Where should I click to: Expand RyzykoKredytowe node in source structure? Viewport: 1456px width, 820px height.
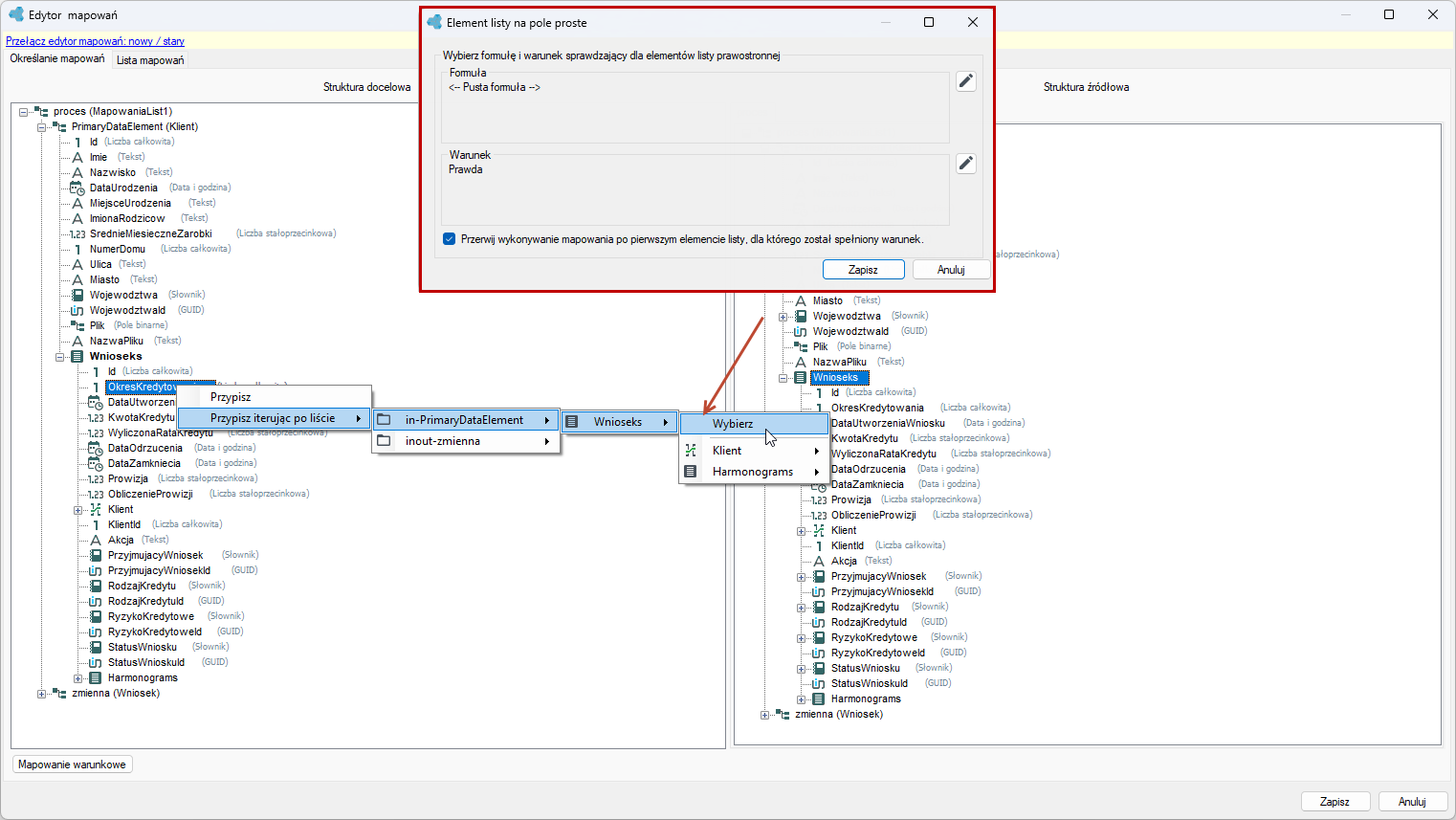point(801,638)
